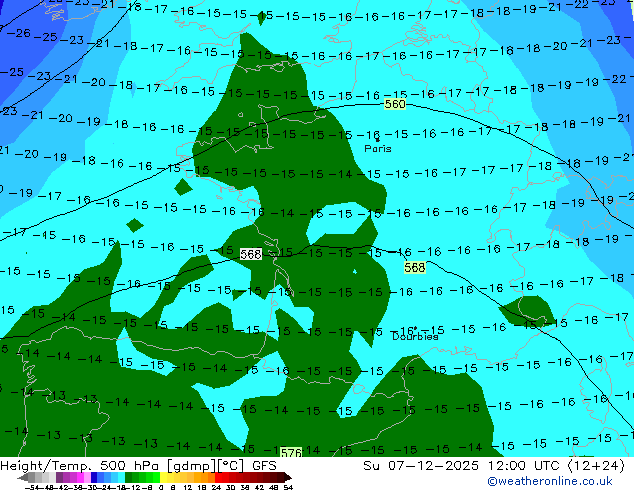Pick the yellow swatch at legend zero
The width and height of the screenshot is (634, 490).
pyautogui.click(x=163, y=477)
